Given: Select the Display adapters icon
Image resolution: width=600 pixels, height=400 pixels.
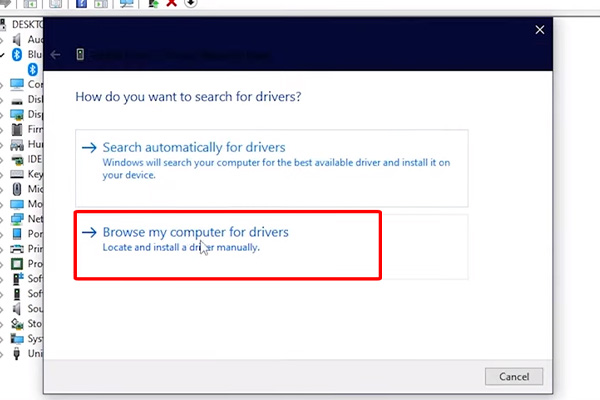Looking at the screenshot, I should click(16, 114).
